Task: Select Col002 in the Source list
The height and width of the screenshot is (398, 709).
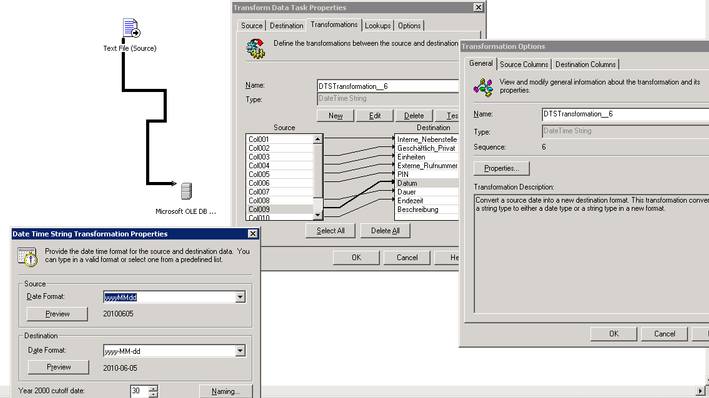Action: (x=279, y=148)
